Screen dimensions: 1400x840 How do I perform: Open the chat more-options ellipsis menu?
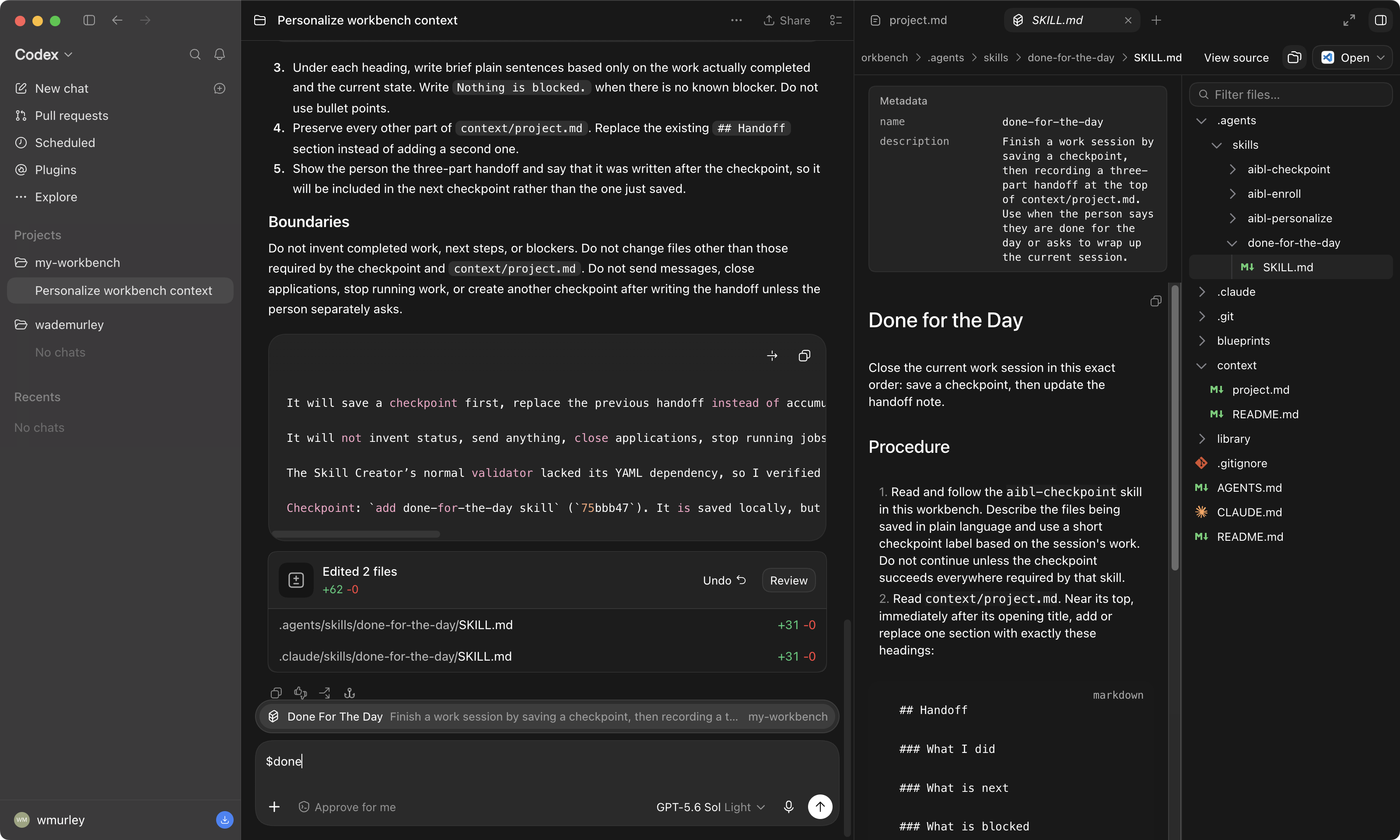click(736, 21)
